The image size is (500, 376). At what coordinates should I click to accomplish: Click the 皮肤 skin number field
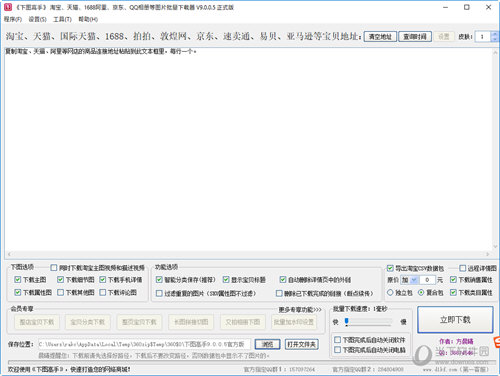pos(483,36)
